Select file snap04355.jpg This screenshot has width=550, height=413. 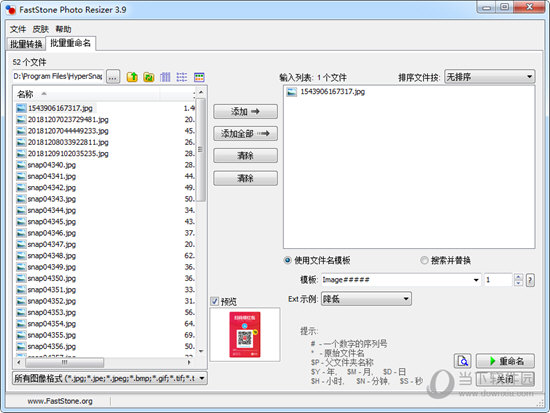coord(52,335)
